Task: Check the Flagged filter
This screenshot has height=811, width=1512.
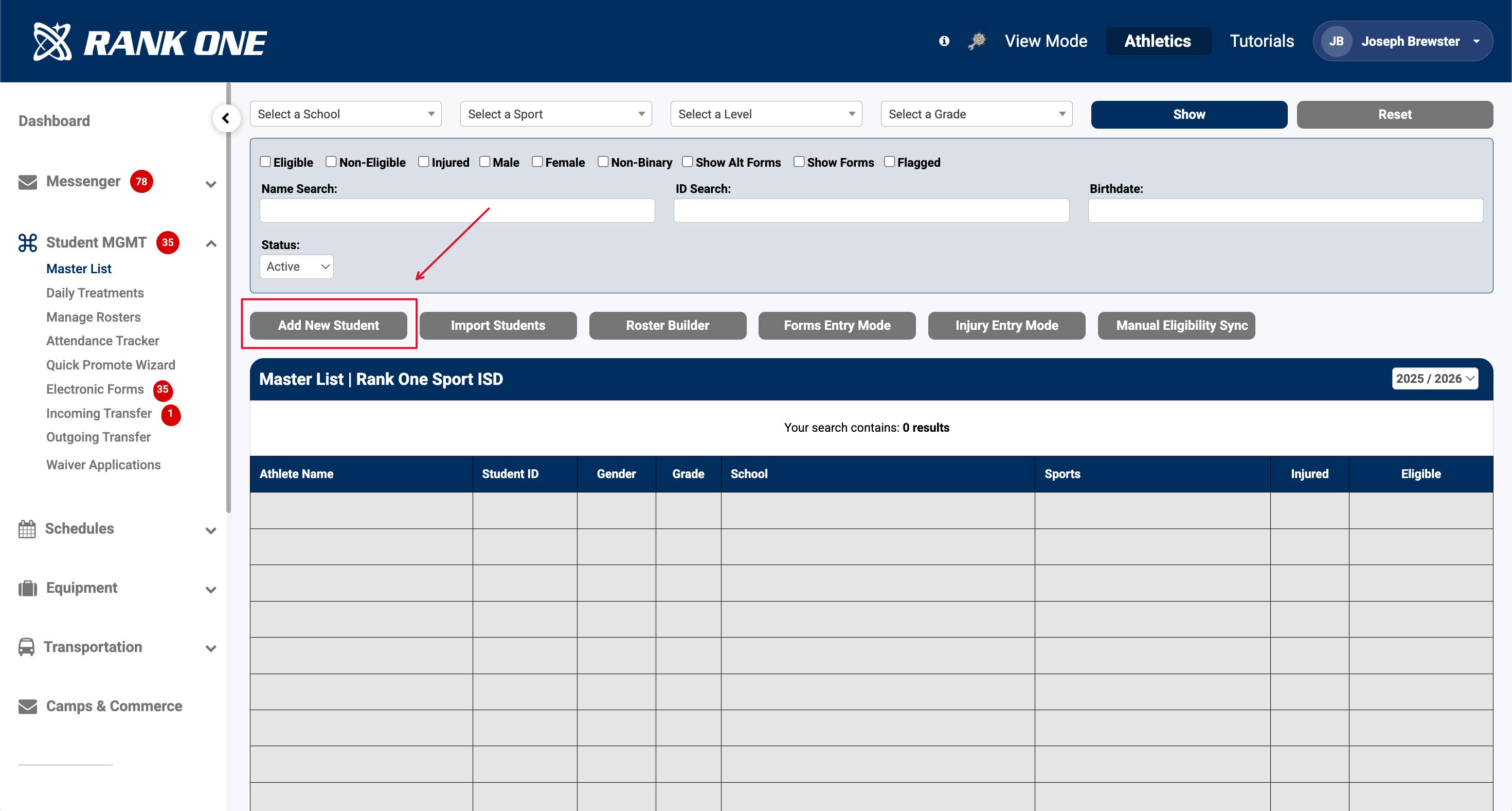Action: (889, 162)
